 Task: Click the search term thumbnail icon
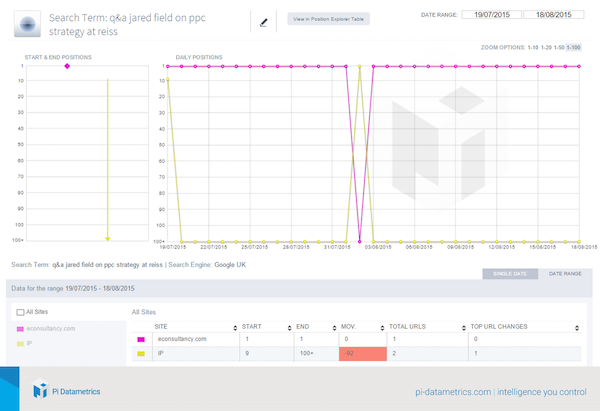[x=27, y=24]
